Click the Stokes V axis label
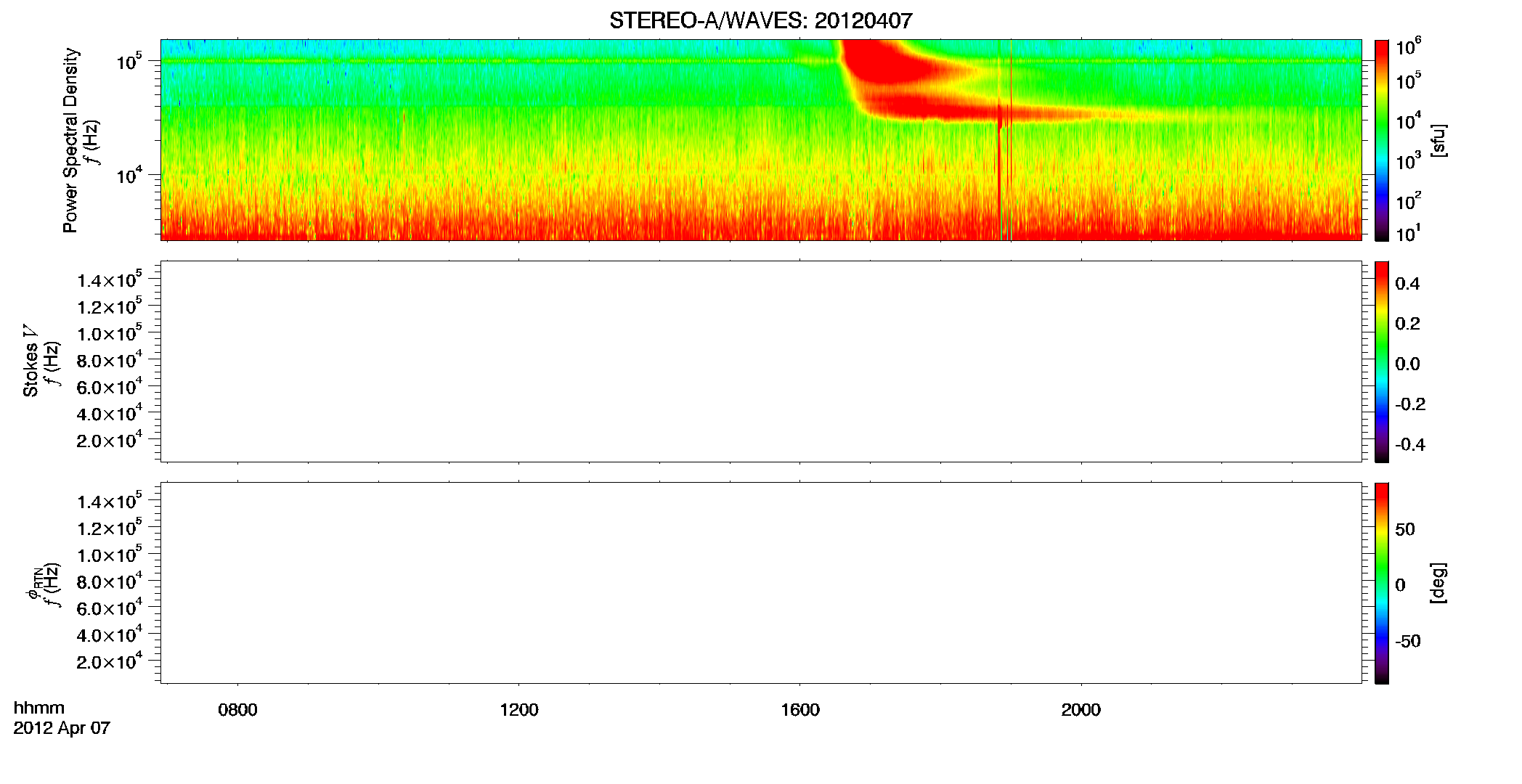The image size is (1522, 784). click(30, 361)
